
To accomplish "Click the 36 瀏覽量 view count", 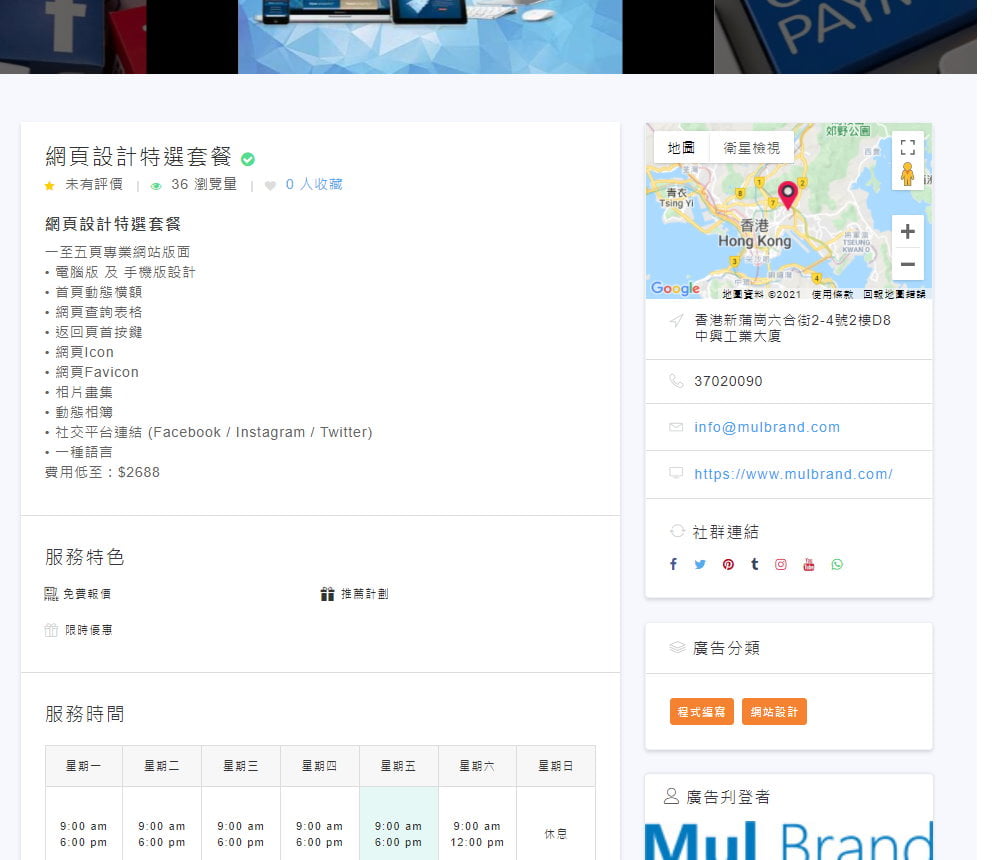I will 204,185.
